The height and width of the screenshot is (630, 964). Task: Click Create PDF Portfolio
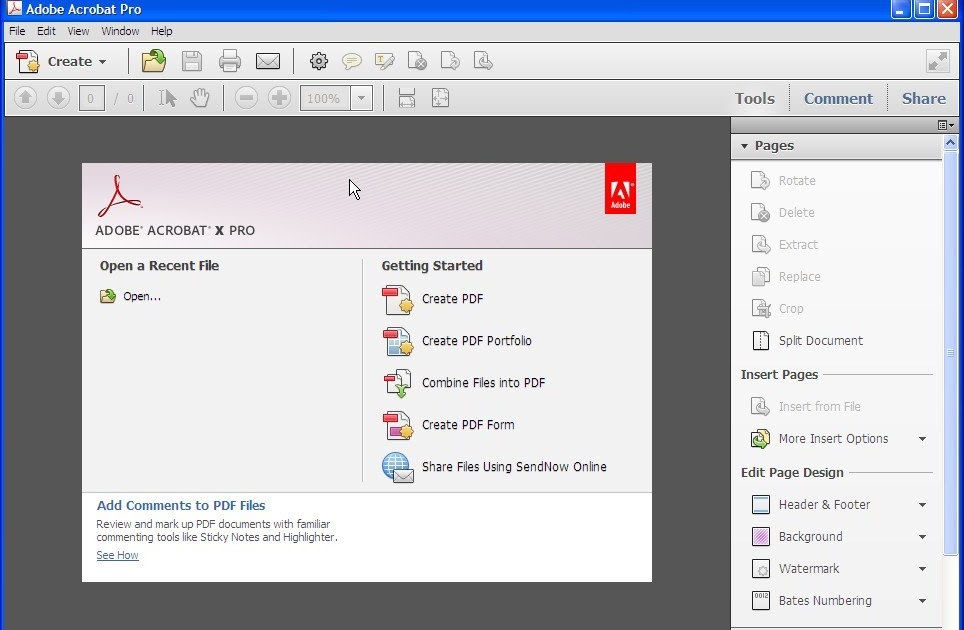(457, 341)
